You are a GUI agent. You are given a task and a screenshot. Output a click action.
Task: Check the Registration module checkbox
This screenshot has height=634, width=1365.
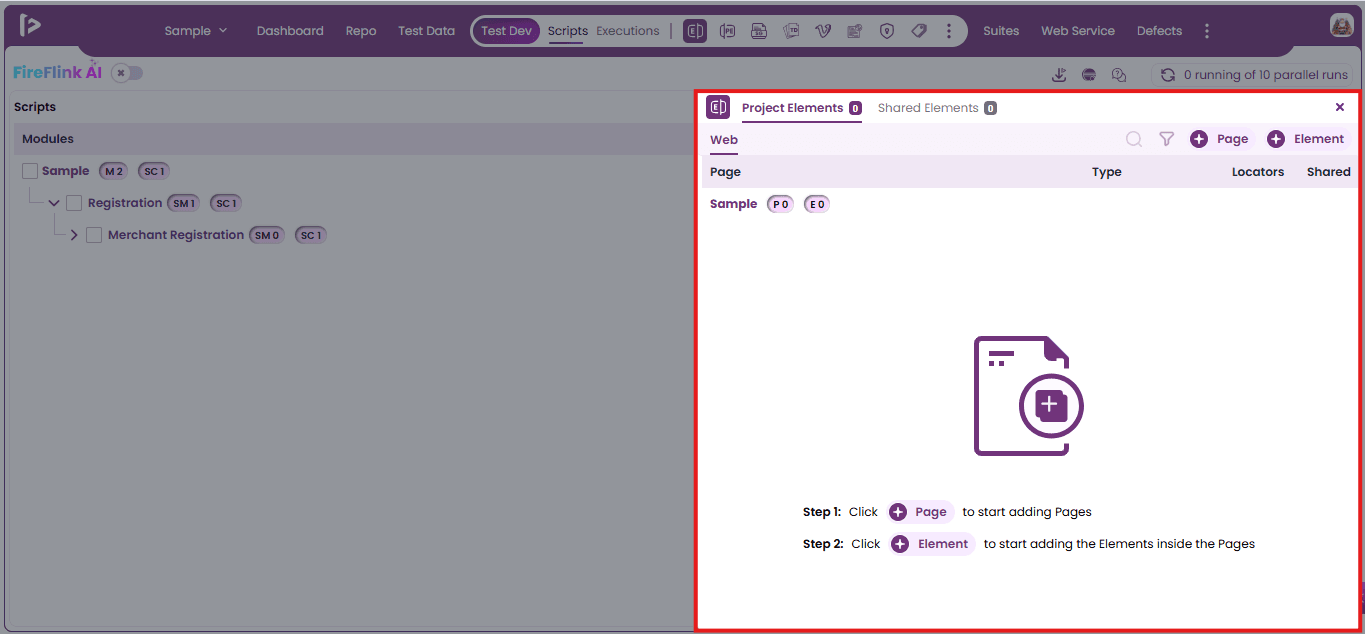(x=74, y=203)
